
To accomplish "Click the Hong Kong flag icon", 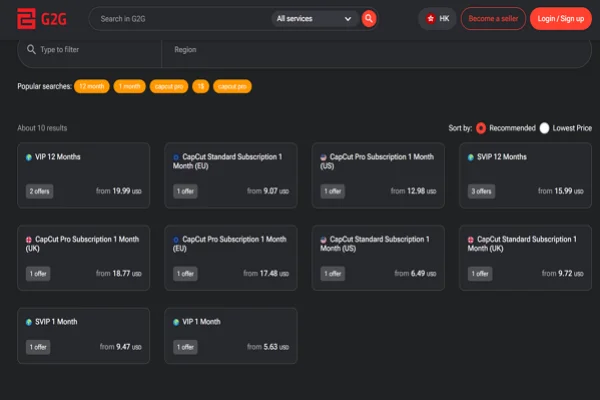I will (431, 18).
